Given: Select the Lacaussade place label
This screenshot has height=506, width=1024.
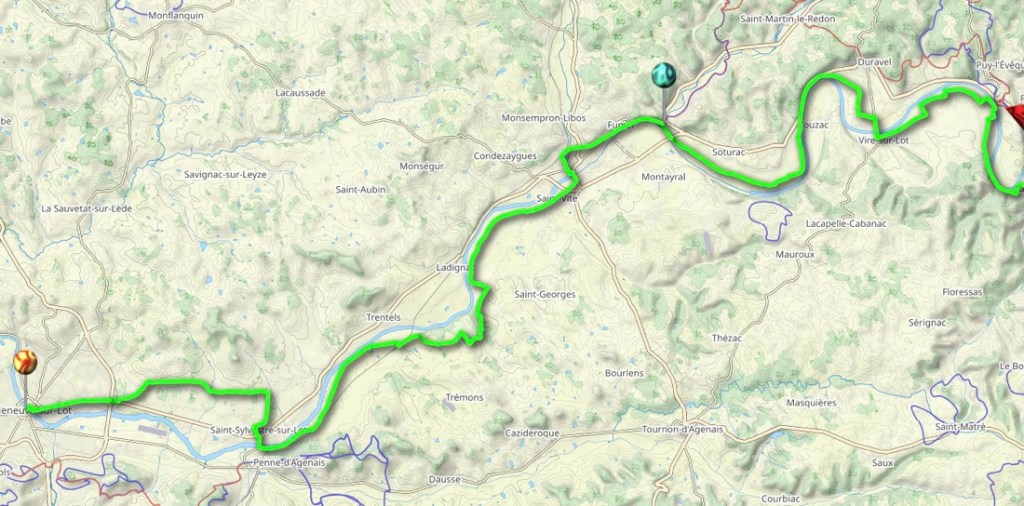Looking at the screenshot, I should (x=300, y=93).
